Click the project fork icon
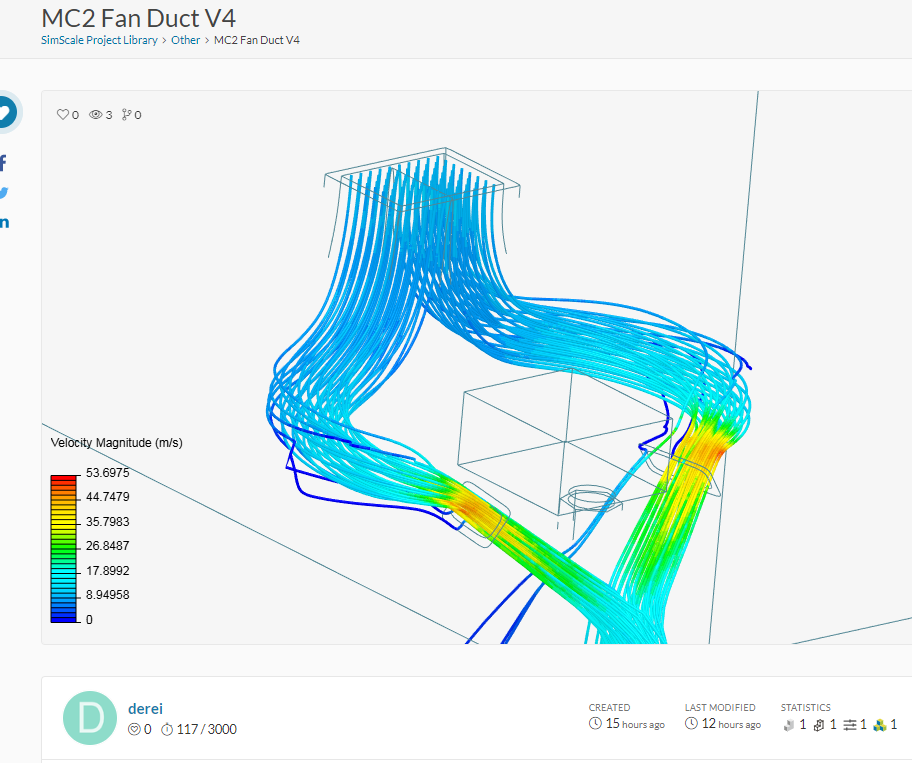912x763 pixels. tap(126, 114)
